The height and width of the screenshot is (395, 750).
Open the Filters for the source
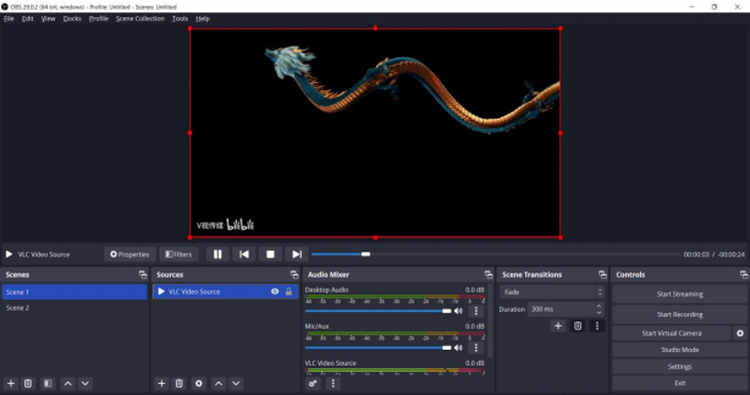click(178, 254)
